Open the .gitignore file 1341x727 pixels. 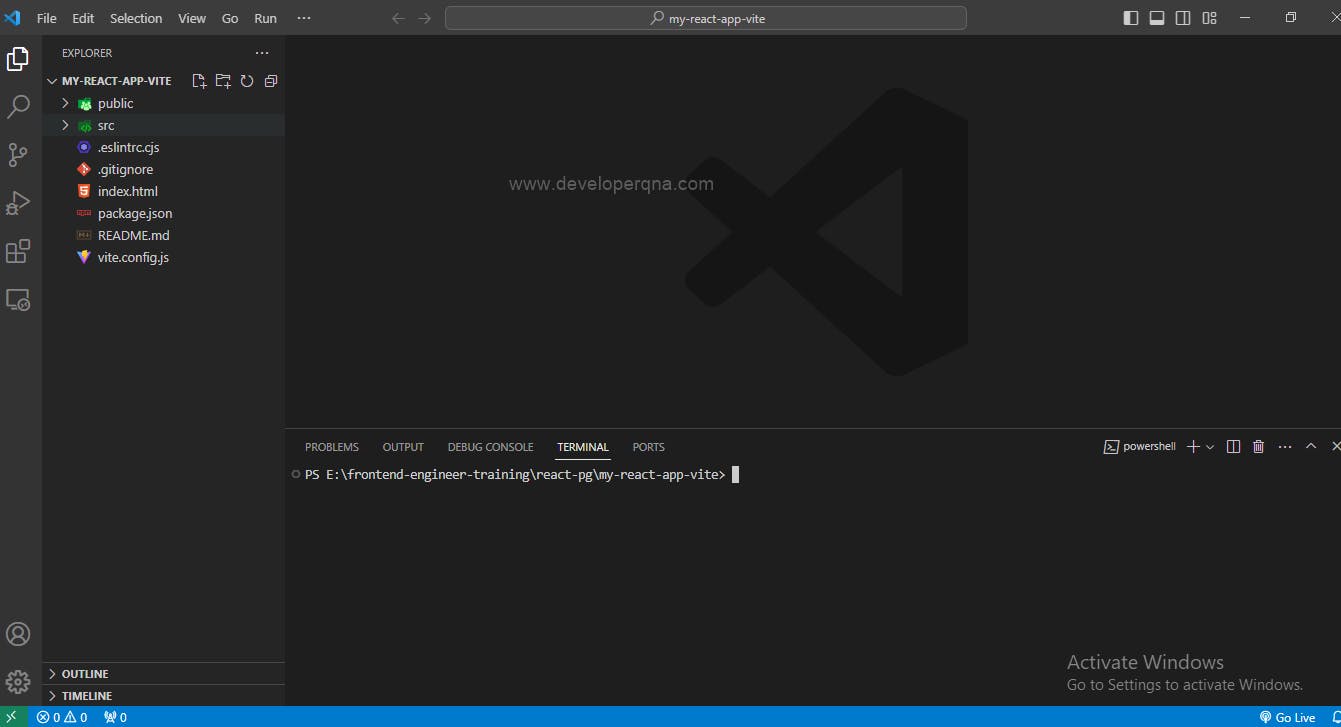(163, 169)
